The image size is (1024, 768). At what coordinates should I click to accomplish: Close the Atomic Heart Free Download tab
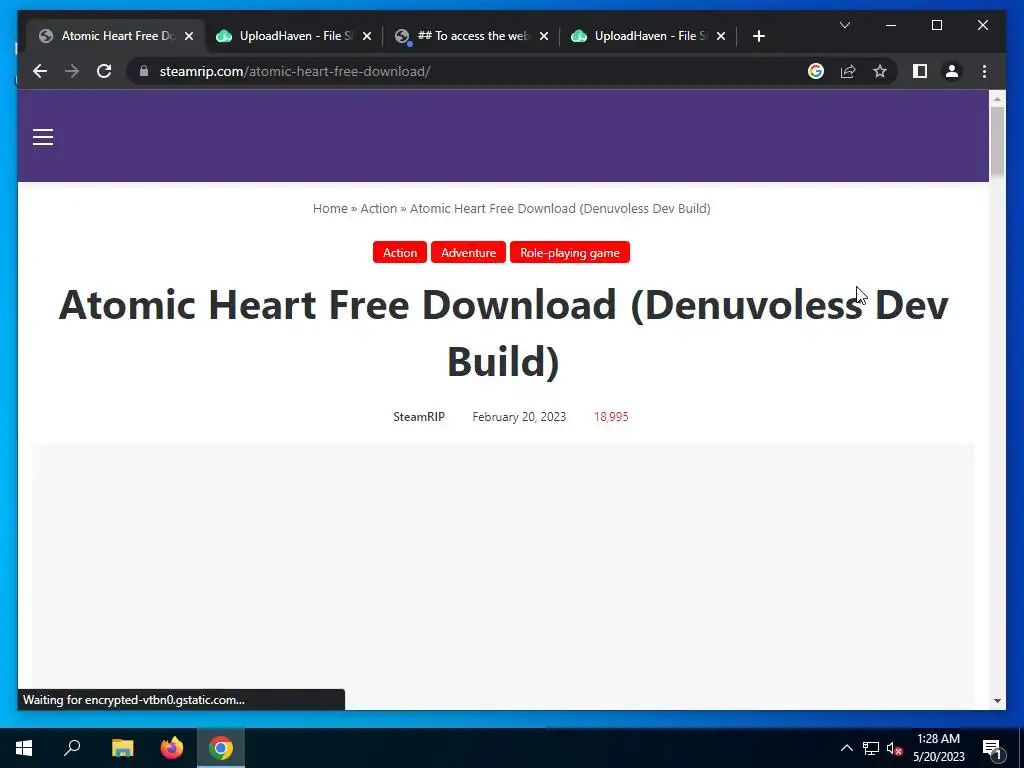tap(189, 36)
